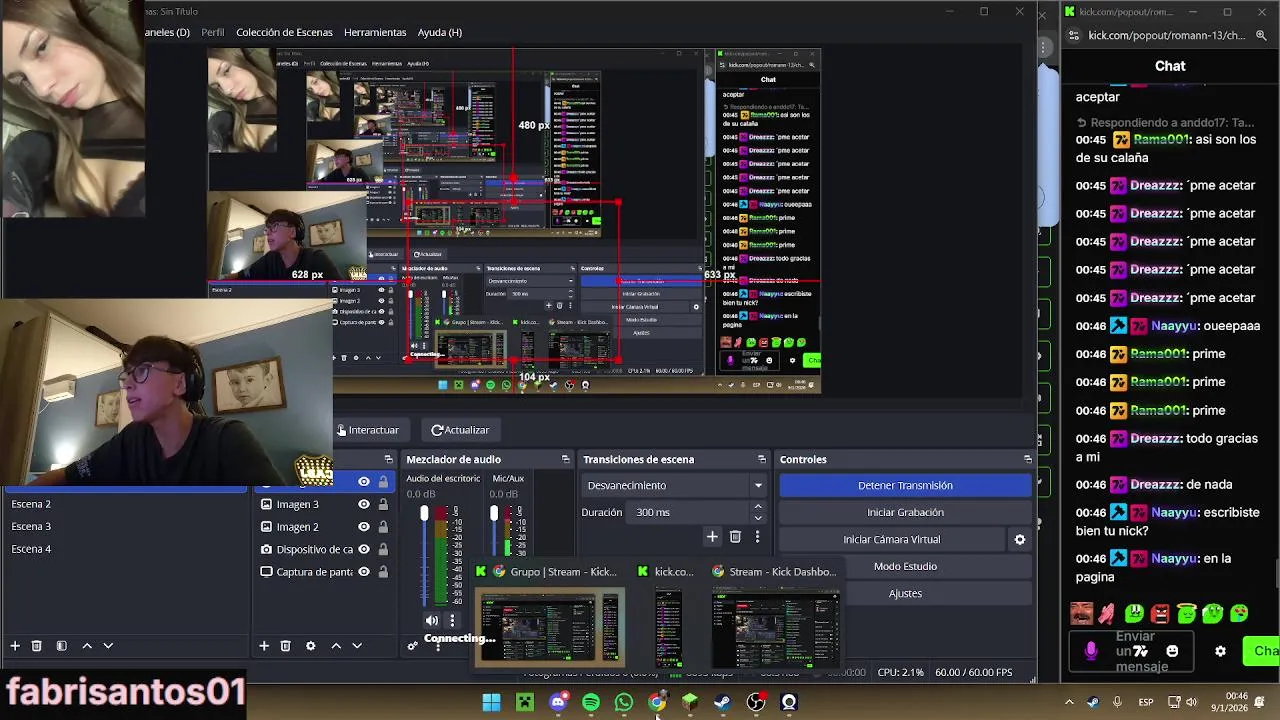Toggle lock on Captura de pantalla source
Viewport: 1280px width, 720px height.
click(x=383, y=572)
